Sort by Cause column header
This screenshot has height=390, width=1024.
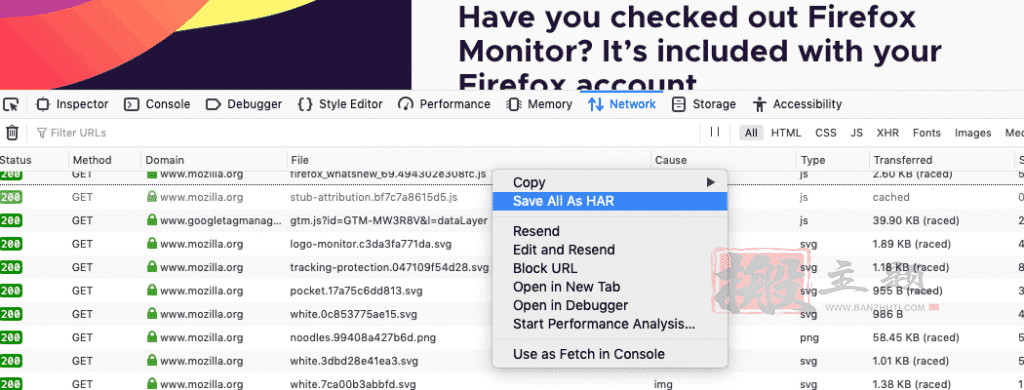tap(724, 160)
